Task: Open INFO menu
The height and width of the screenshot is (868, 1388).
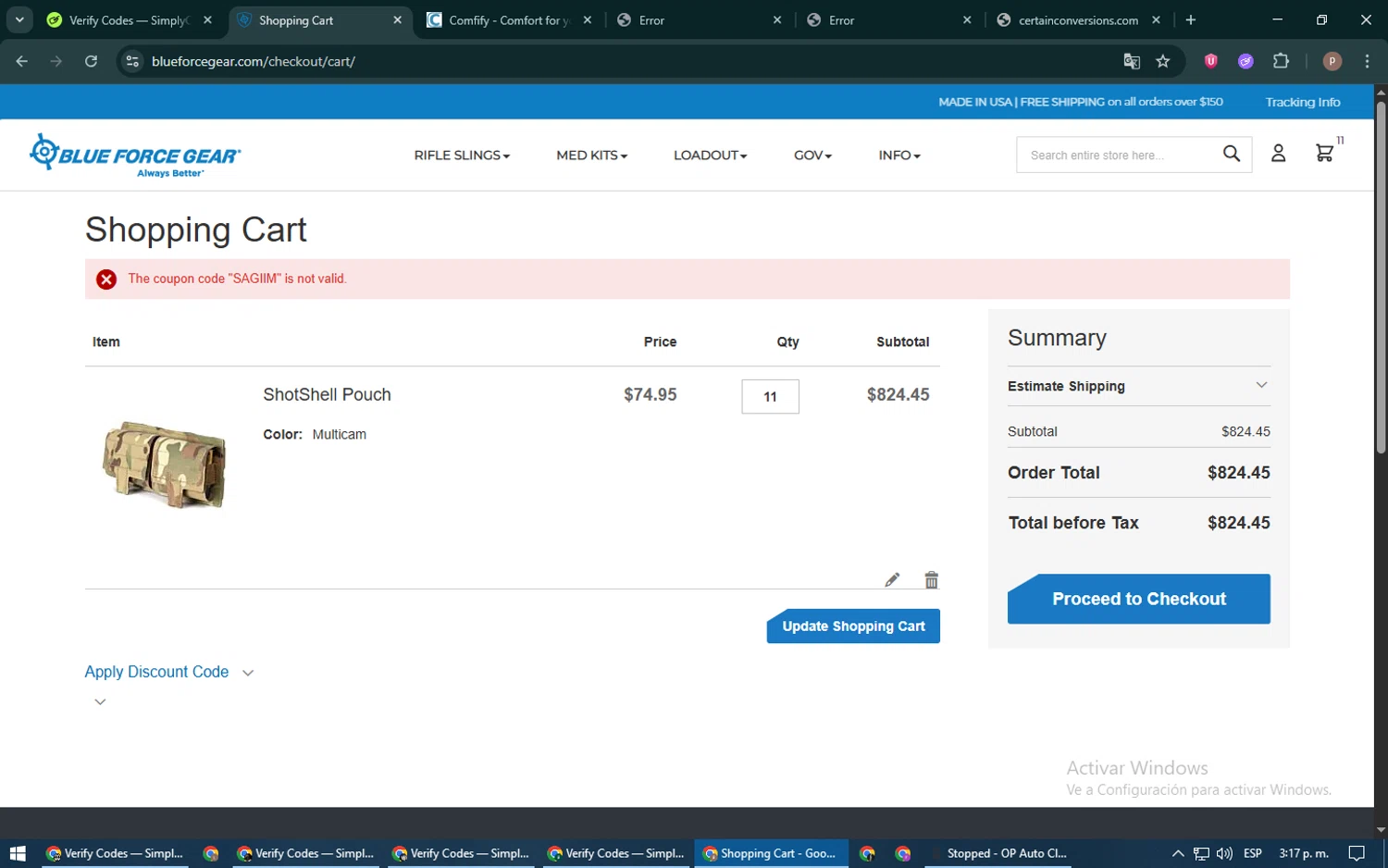Action: [899, 155]
